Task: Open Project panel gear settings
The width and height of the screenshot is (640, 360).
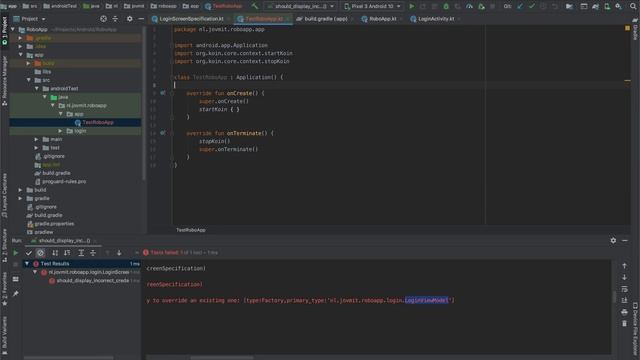Action: tap(129, 19)
